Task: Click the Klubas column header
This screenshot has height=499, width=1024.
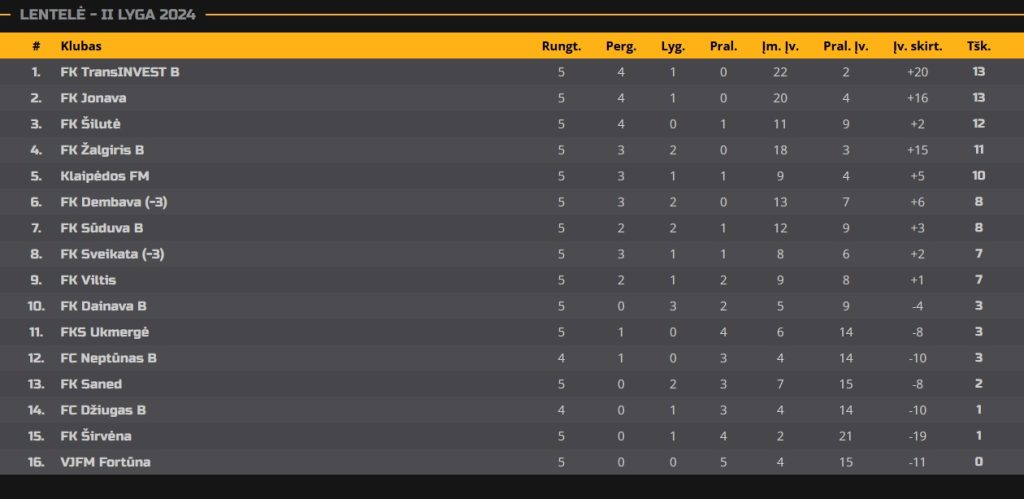Action: click(81, 46)
